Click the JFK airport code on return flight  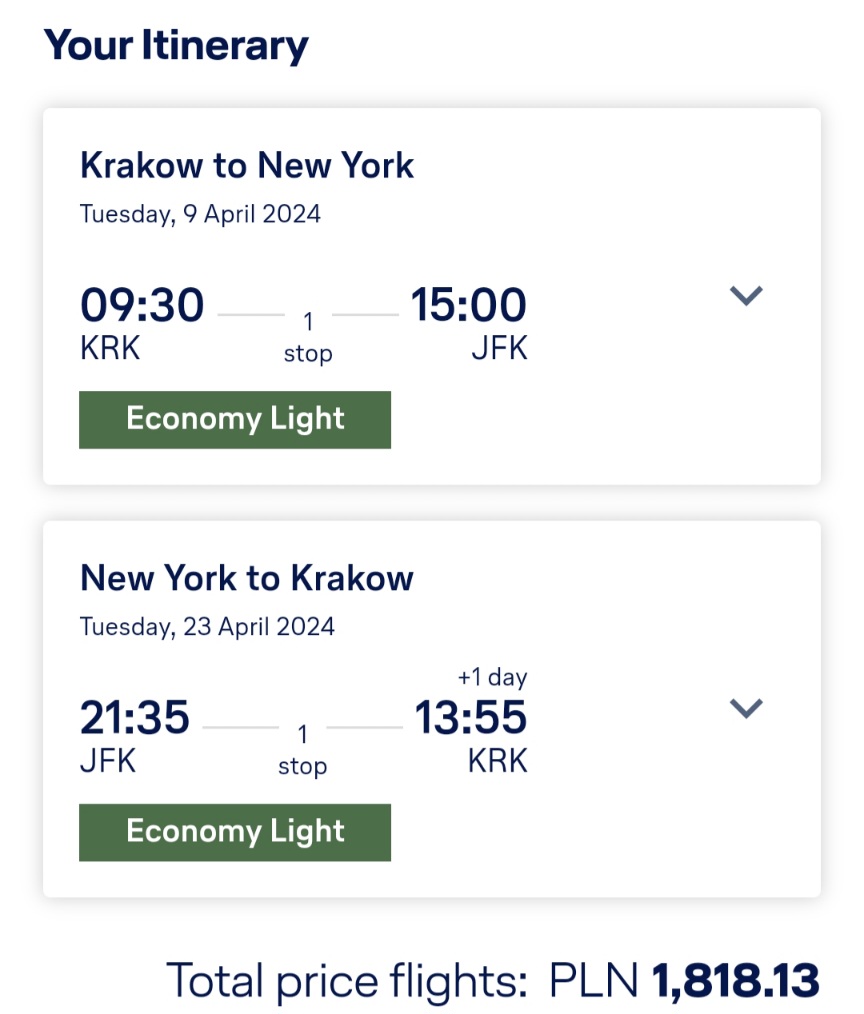[108, 760]
